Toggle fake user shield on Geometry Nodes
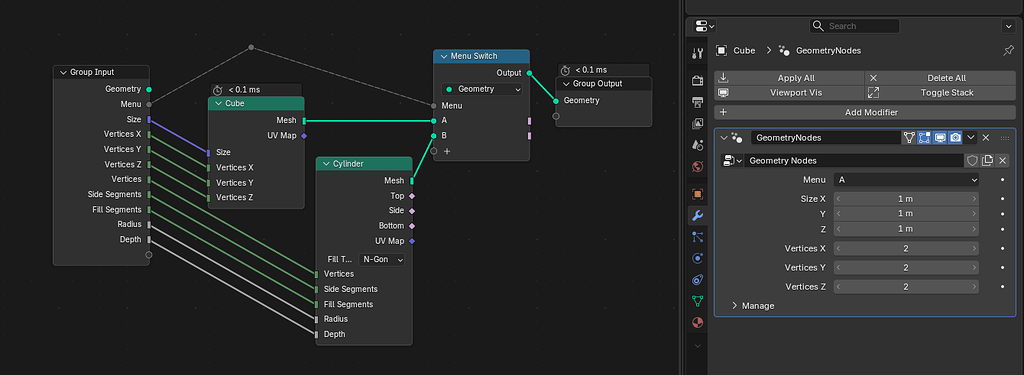The width and height of the screenshot is (1024, 375). pos(972,161)
